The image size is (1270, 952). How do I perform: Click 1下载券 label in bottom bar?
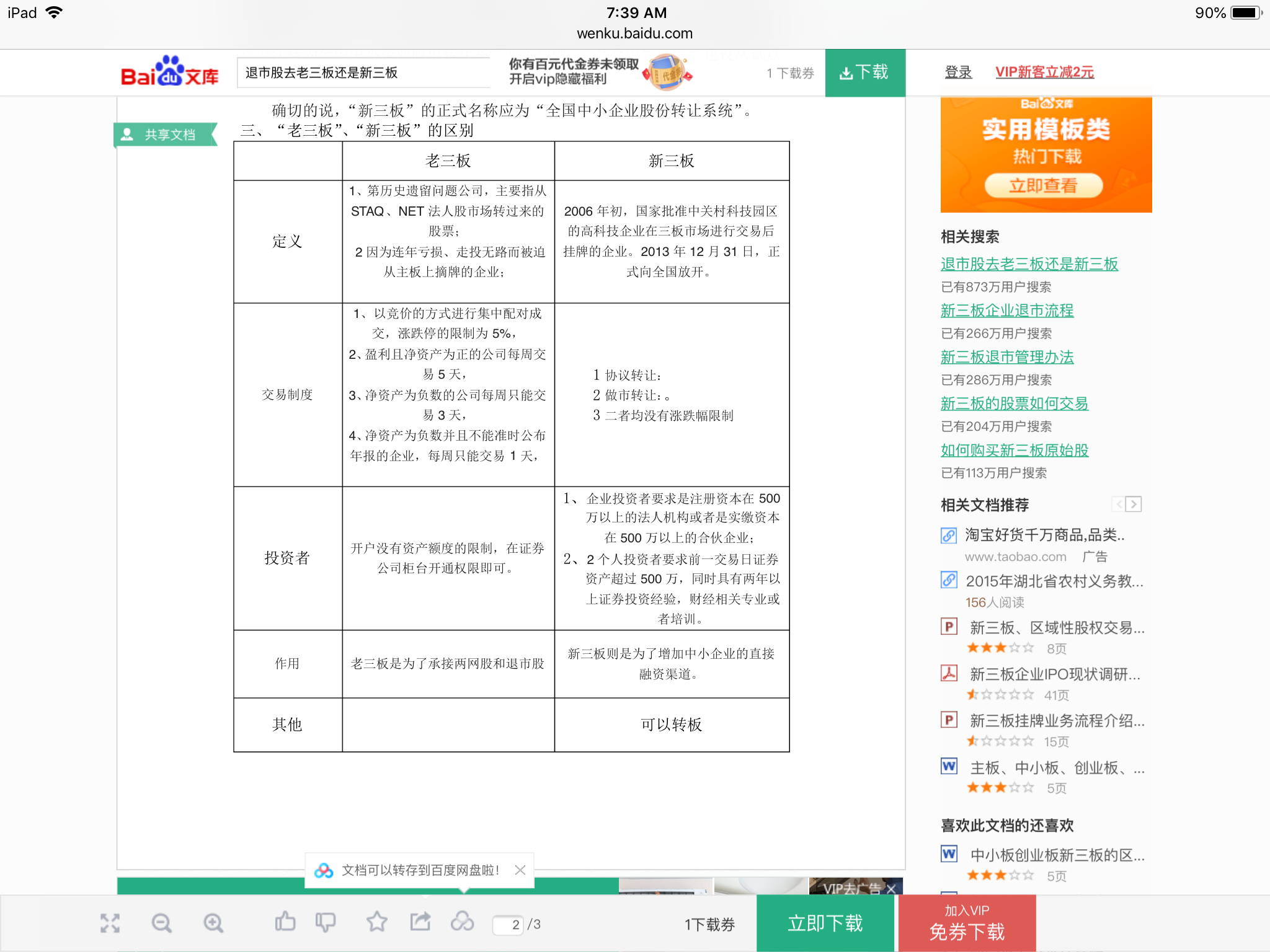pos(709,924)
